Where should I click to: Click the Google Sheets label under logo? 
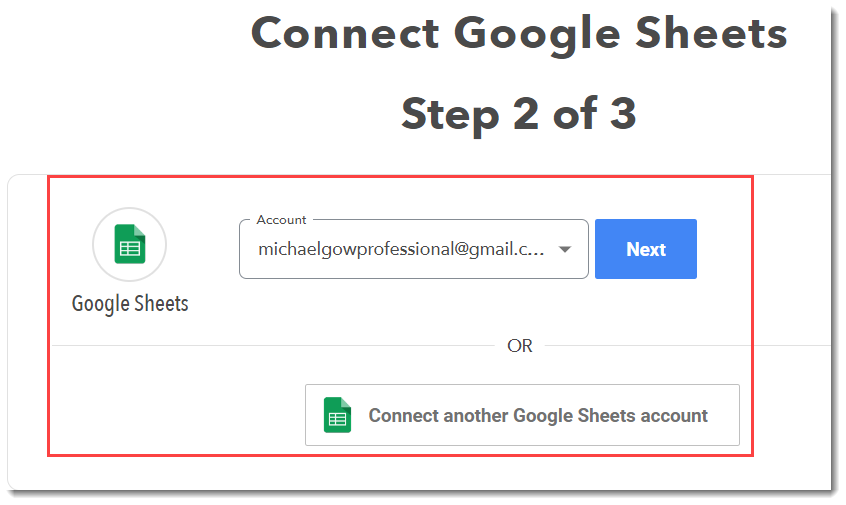(130, 303)
